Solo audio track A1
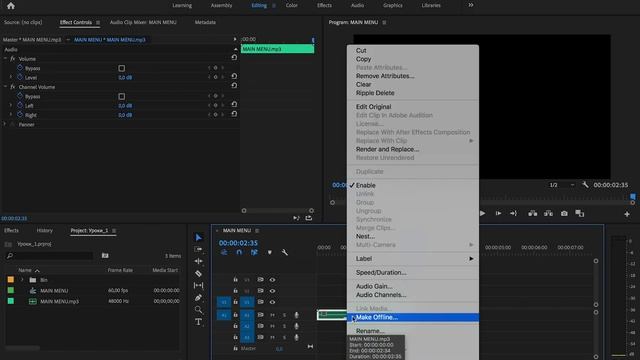The image size is (640, 360). 284,315
